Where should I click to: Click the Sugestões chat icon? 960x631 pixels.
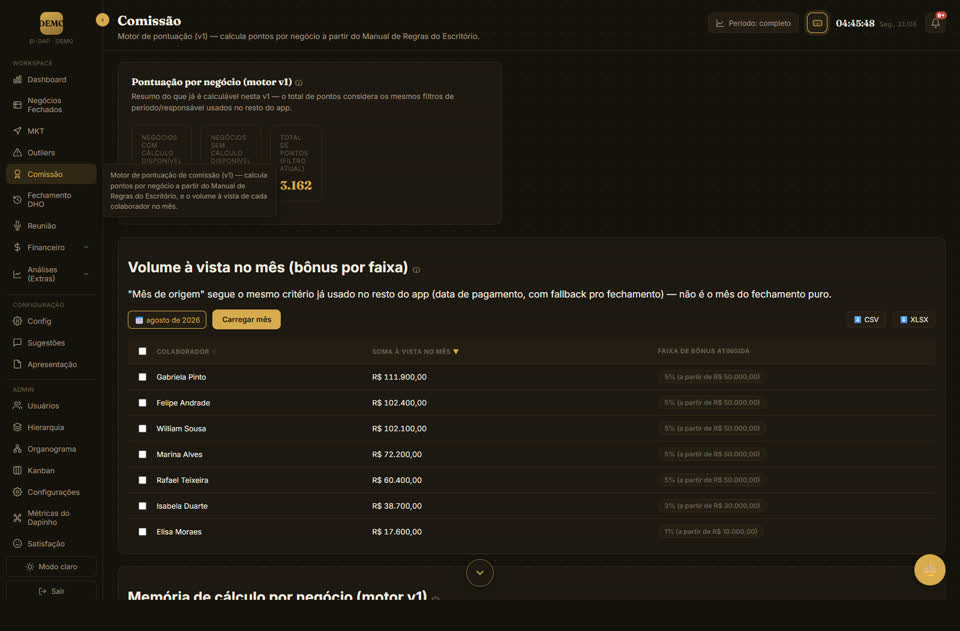pos(17,343)
